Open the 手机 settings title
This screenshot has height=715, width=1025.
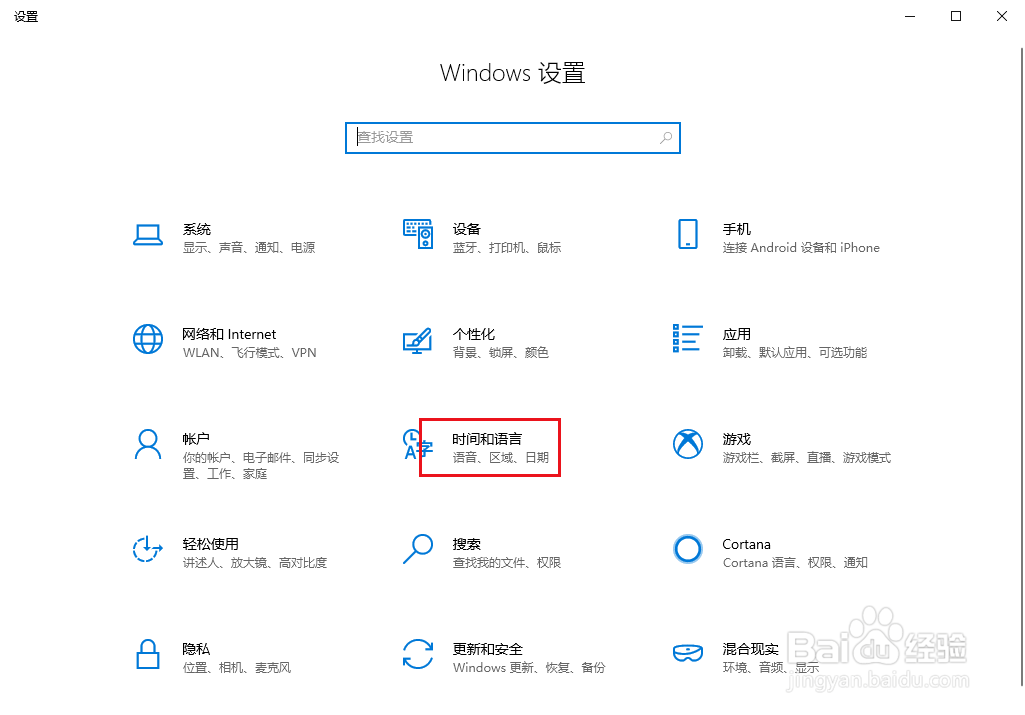point(737,229)
